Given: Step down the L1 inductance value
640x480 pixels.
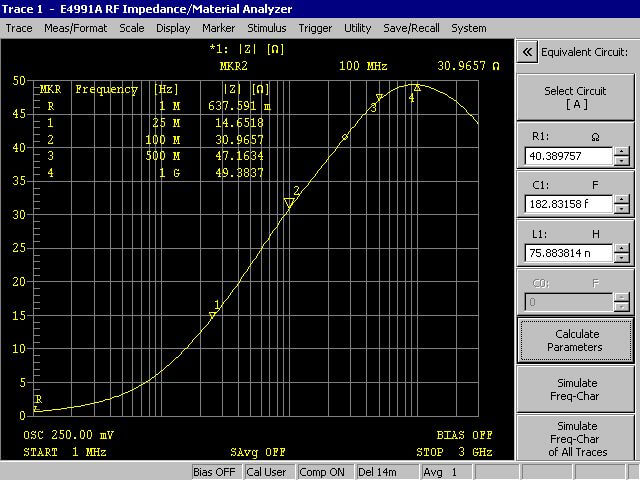Looking at the screenshot, I should tap(622, 258).
